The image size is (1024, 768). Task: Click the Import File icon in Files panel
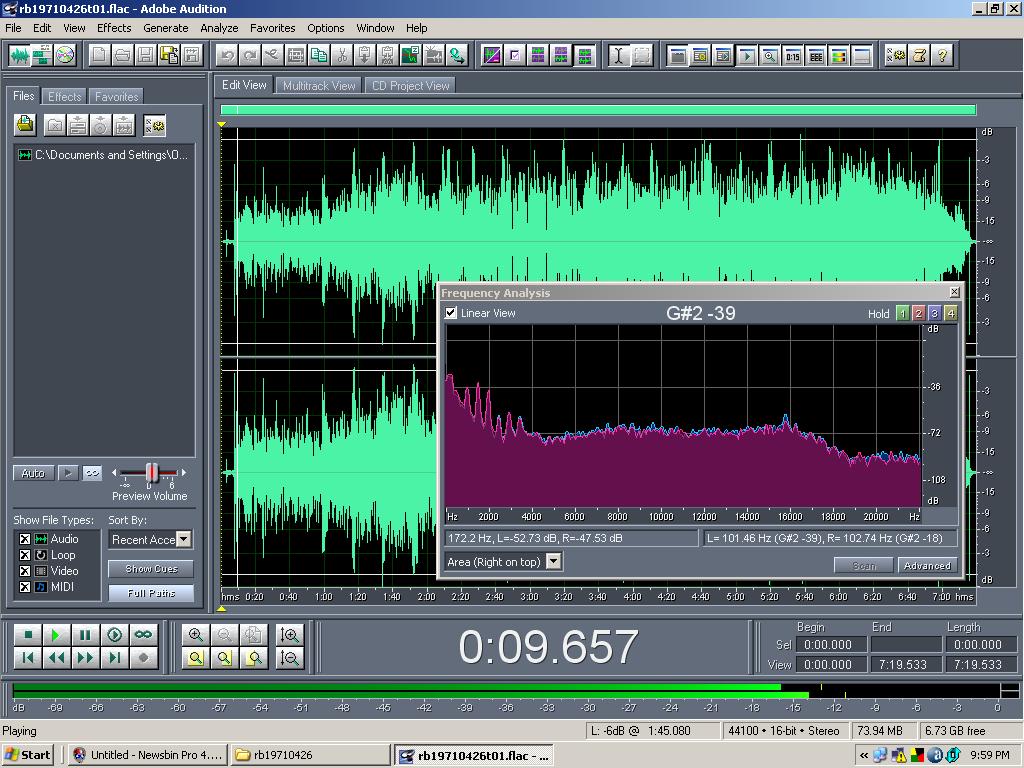coord(25,125)
